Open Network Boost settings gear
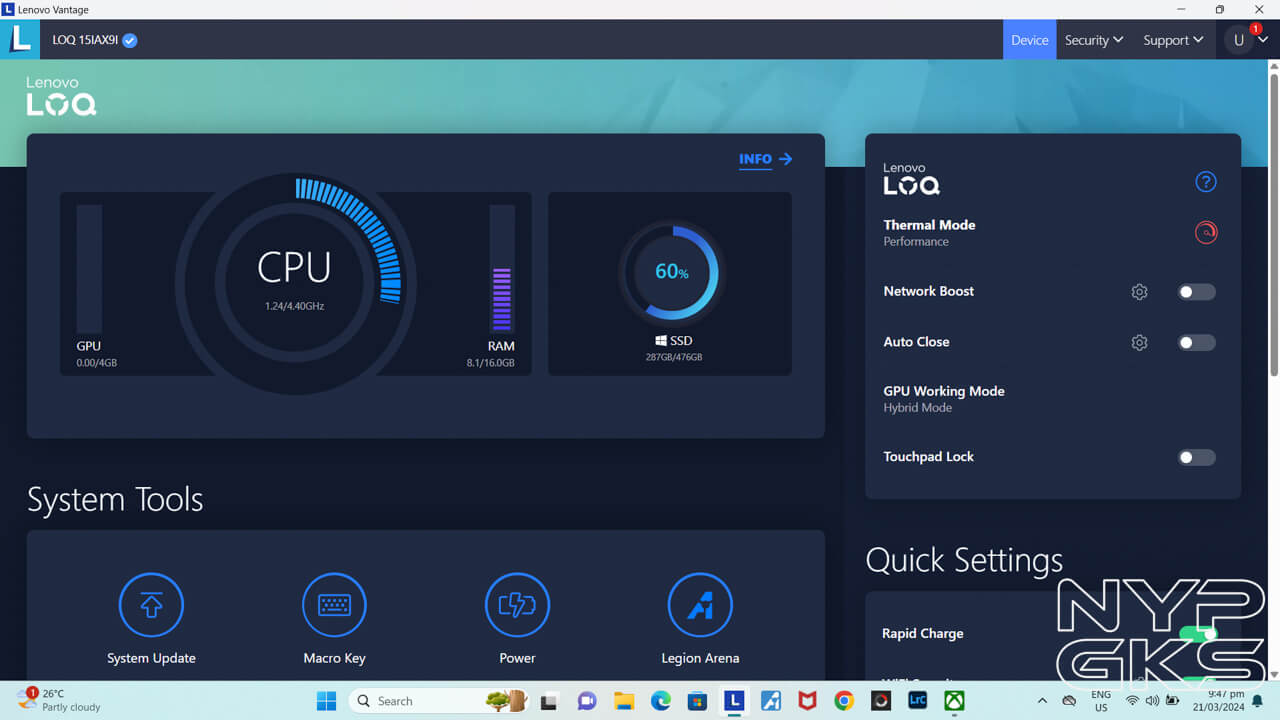This screenshot has height=720, width=1280. click(x=1139, y=292)
